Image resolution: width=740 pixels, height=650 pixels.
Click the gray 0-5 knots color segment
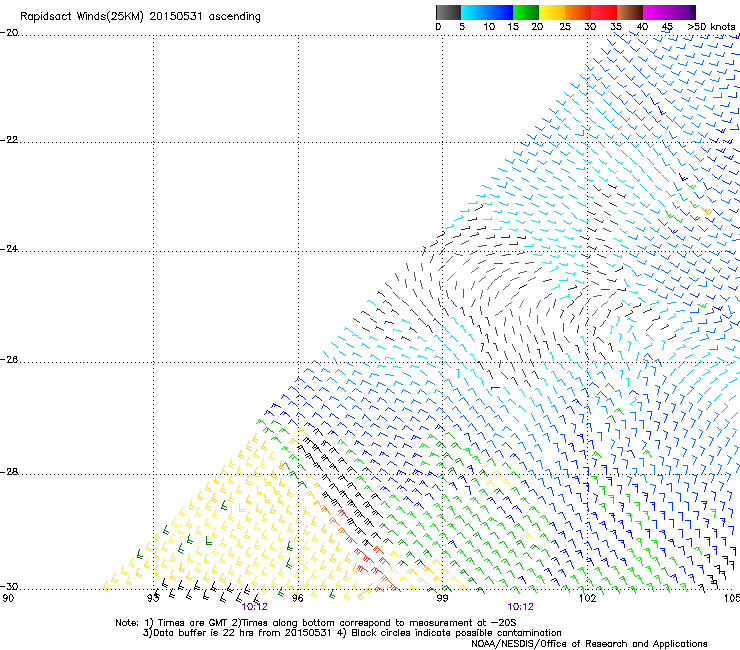point(448,12)
